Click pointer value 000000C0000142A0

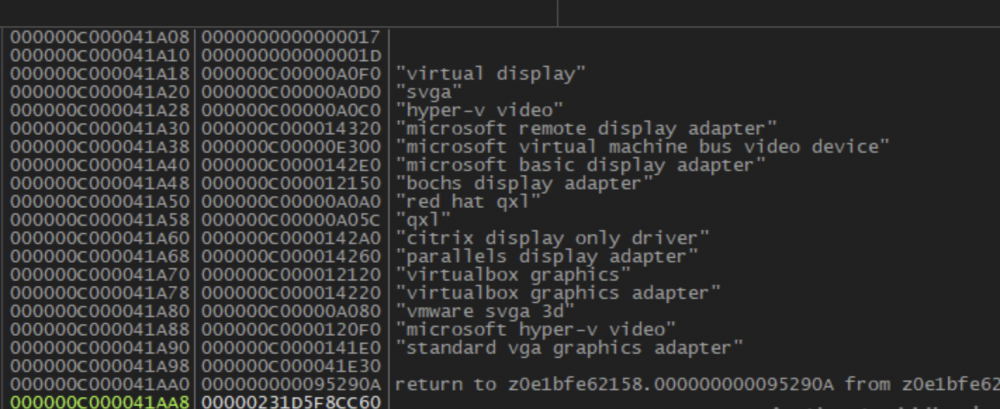click(291, 239)
